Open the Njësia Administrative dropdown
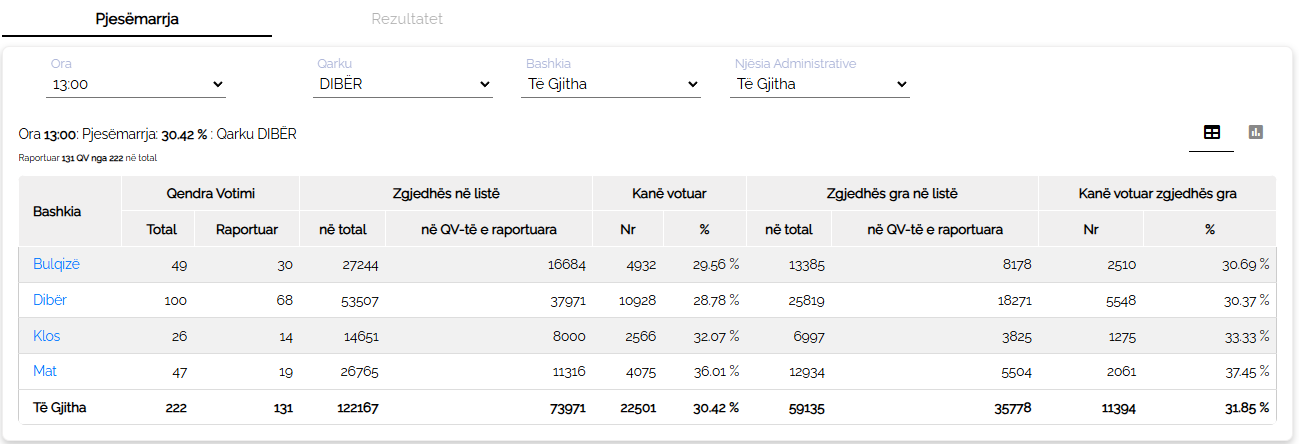 click(821, 85)
